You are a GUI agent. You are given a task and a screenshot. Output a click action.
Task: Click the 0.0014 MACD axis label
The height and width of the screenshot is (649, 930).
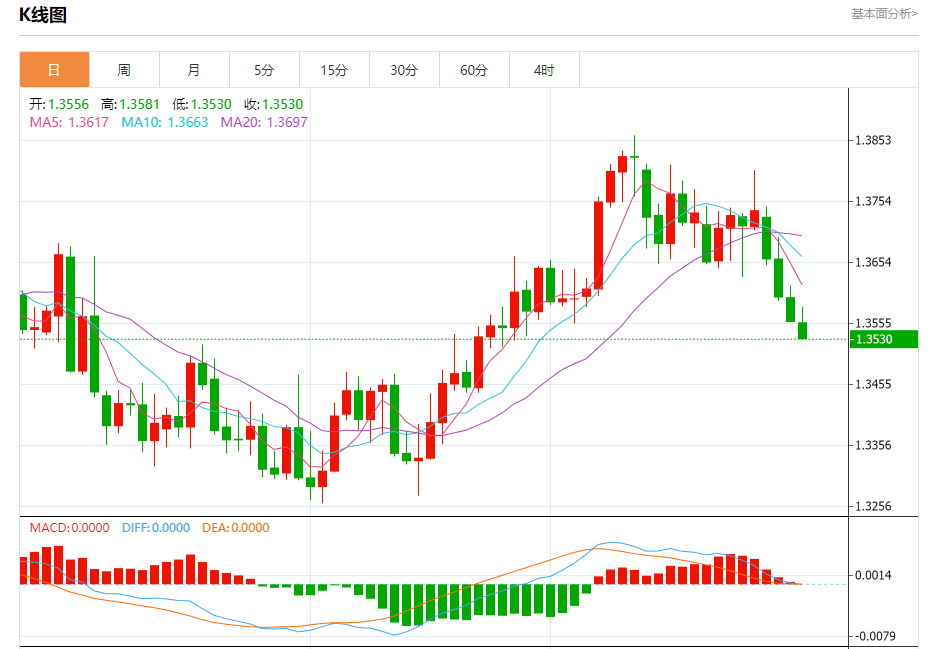pyautogui.click(x=873, y=575)
